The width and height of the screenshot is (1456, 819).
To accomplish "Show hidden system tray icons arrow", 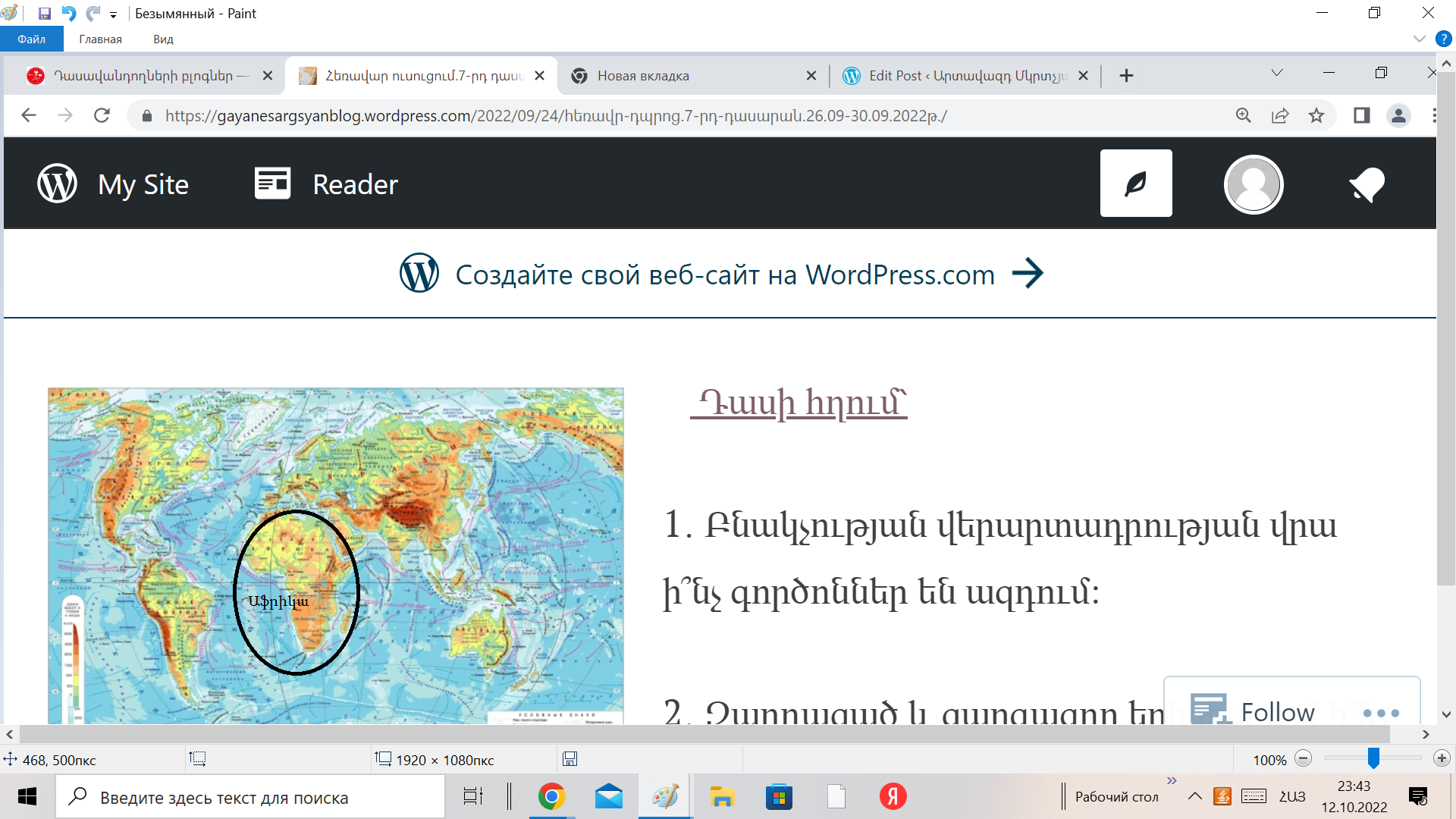I will 1194,796.
